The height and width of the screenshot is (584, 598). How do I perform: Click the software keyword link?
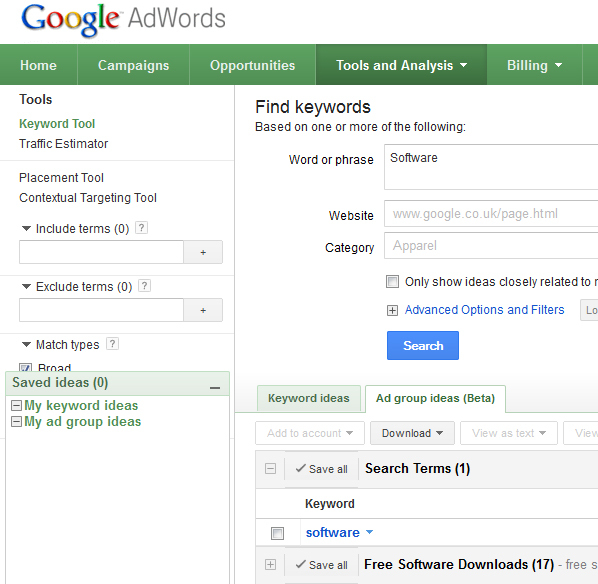[333, 533]
